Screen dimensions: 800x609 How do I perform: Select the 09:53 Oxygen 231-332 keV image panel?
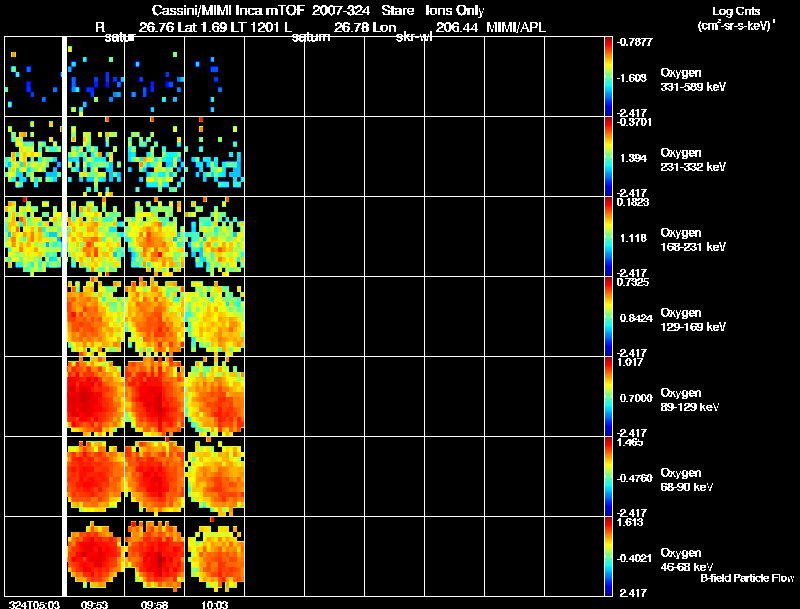point(96,157)
